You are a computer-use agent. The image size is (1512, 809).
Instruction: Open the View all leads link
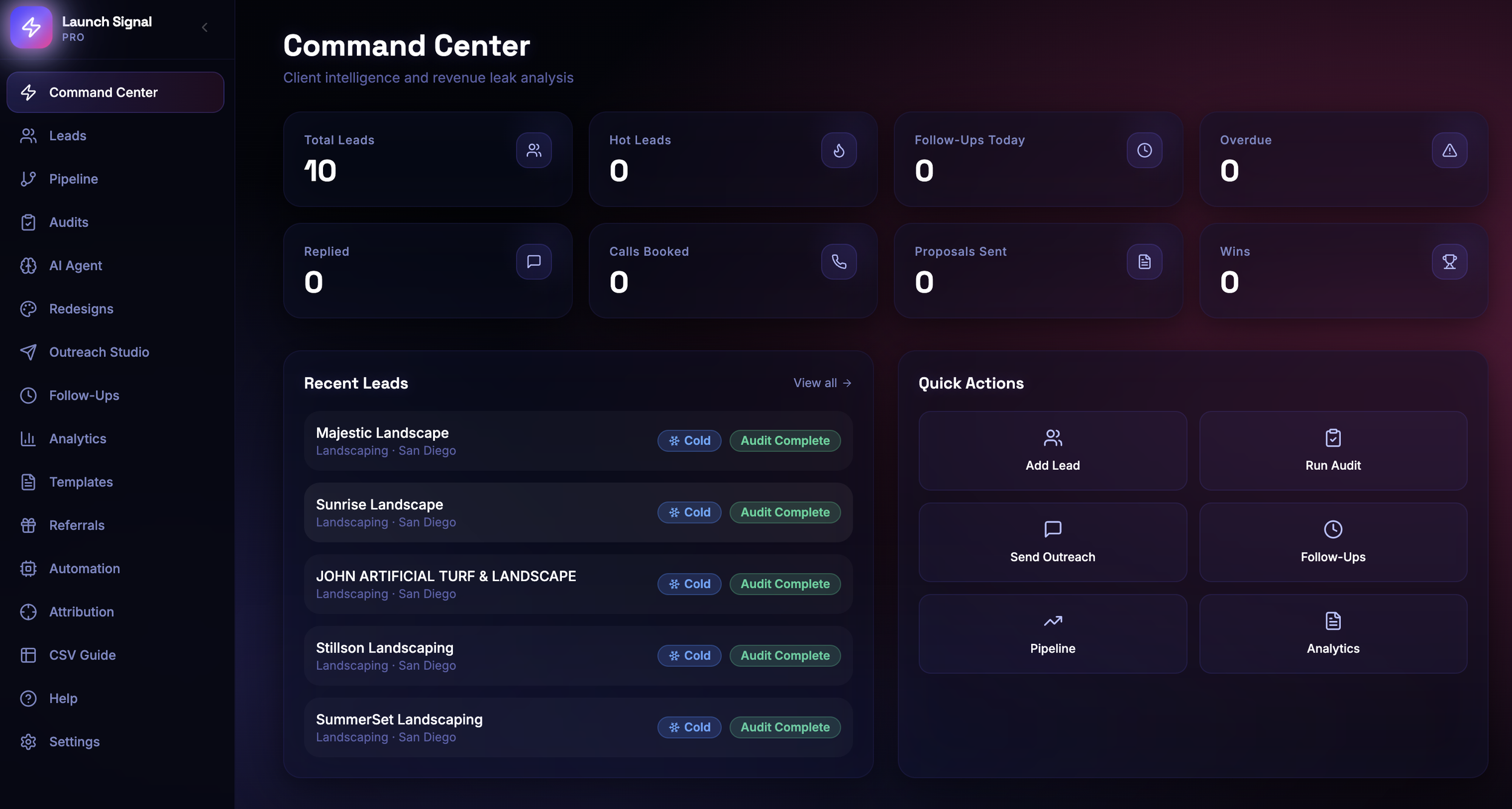click(x=823, y=383)
